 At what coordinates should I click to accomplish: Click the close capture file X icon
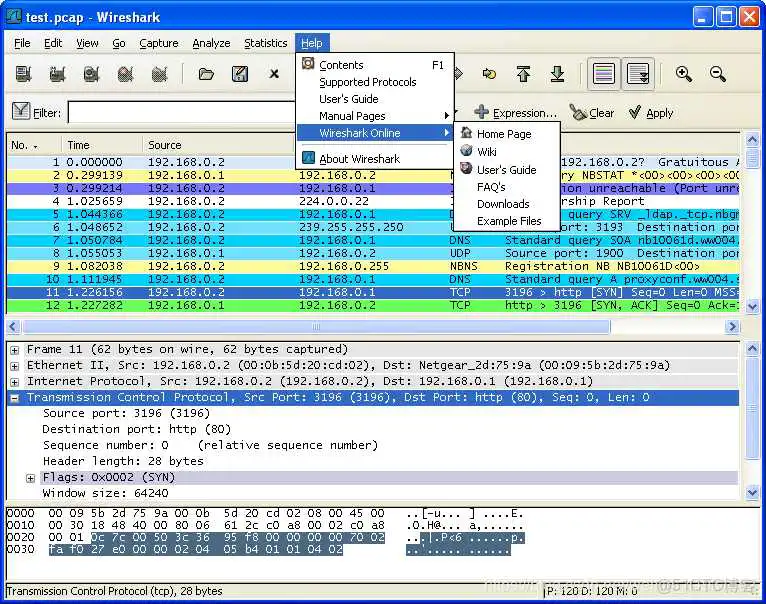(x=274, y=74)
